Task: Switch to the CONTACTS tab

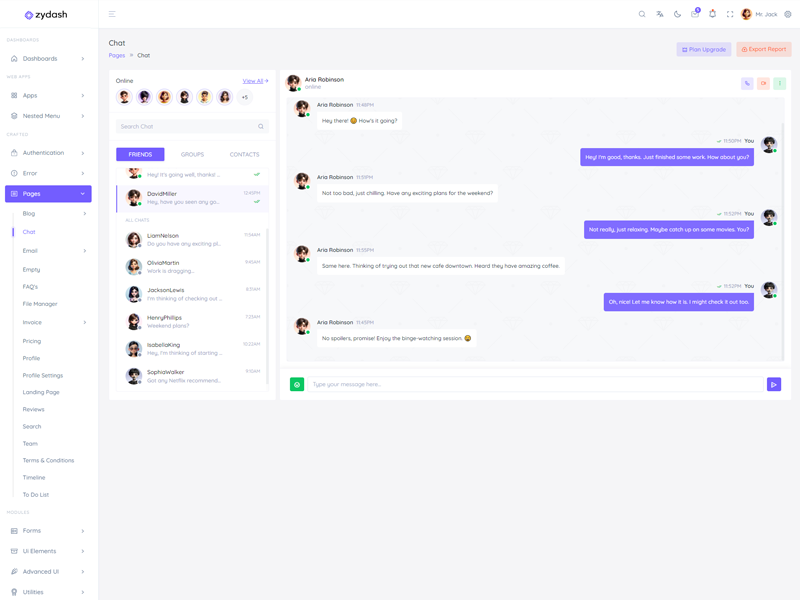Action: (244, 155)
